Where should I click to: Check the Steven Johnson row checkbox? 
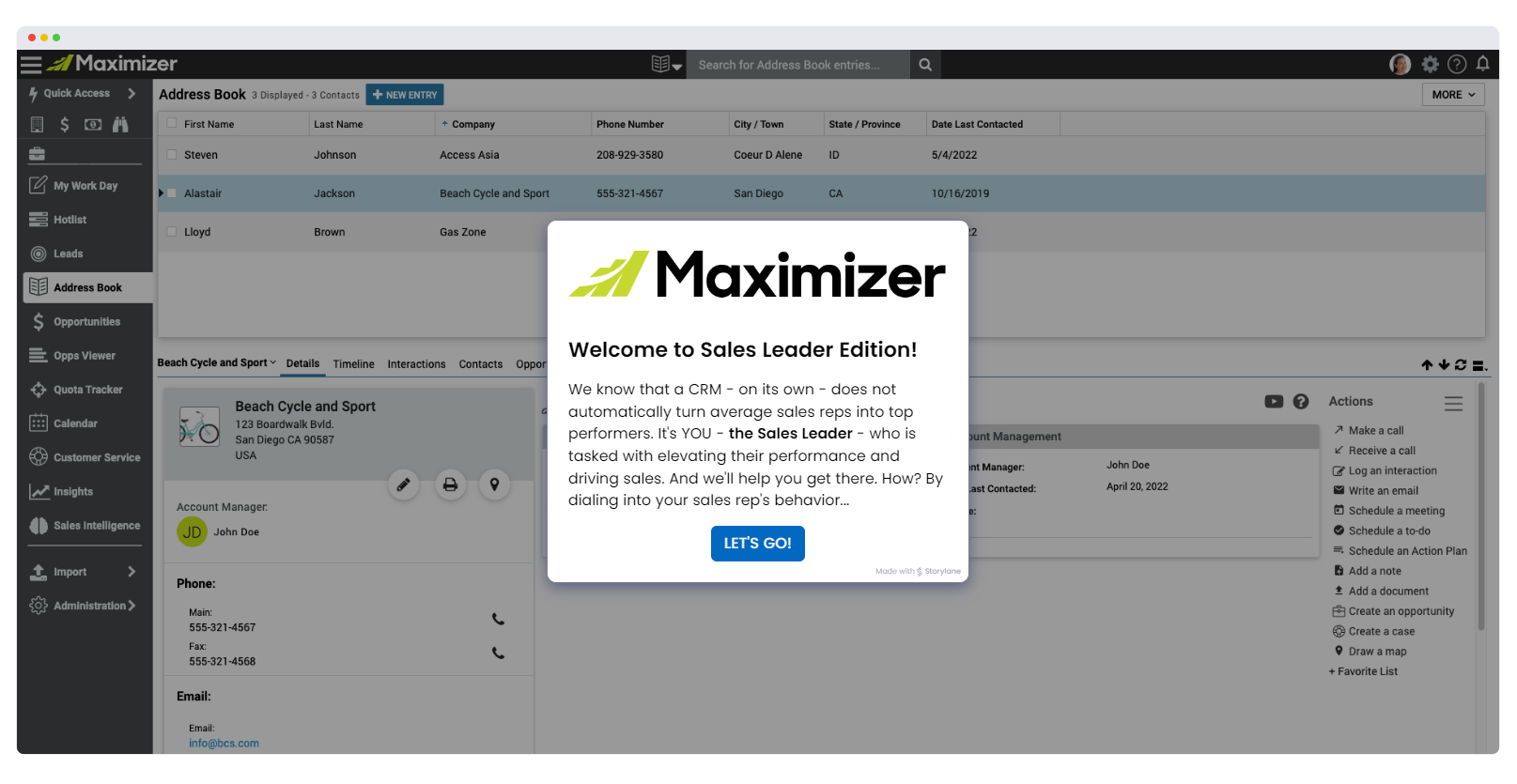point(172,154)
